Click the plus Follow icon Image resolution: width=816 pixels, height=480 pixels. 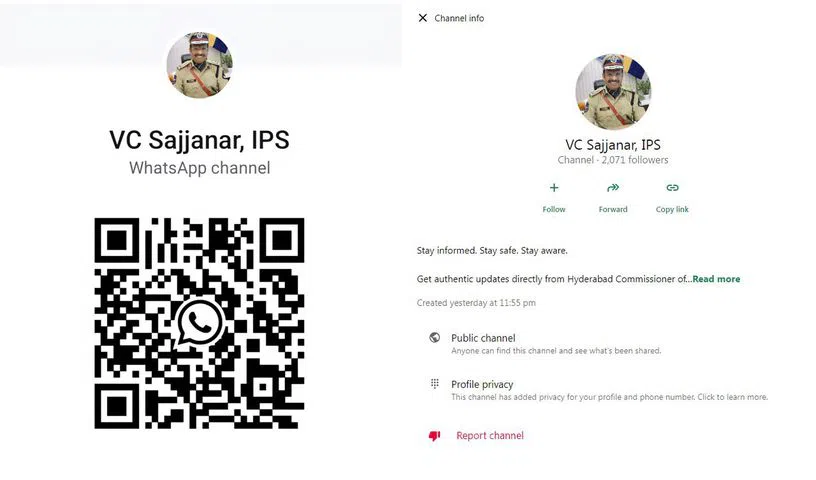click(x=554, y=187)
